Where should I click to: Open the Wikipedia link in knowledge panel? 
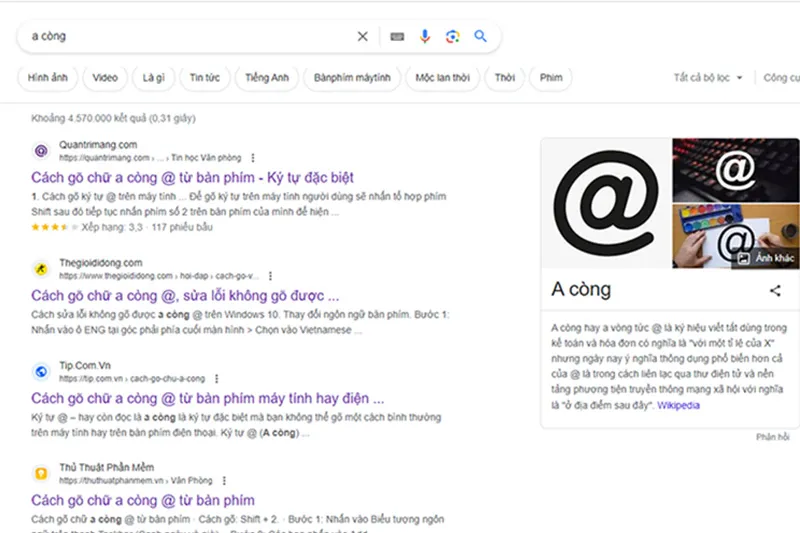[678, 405]
